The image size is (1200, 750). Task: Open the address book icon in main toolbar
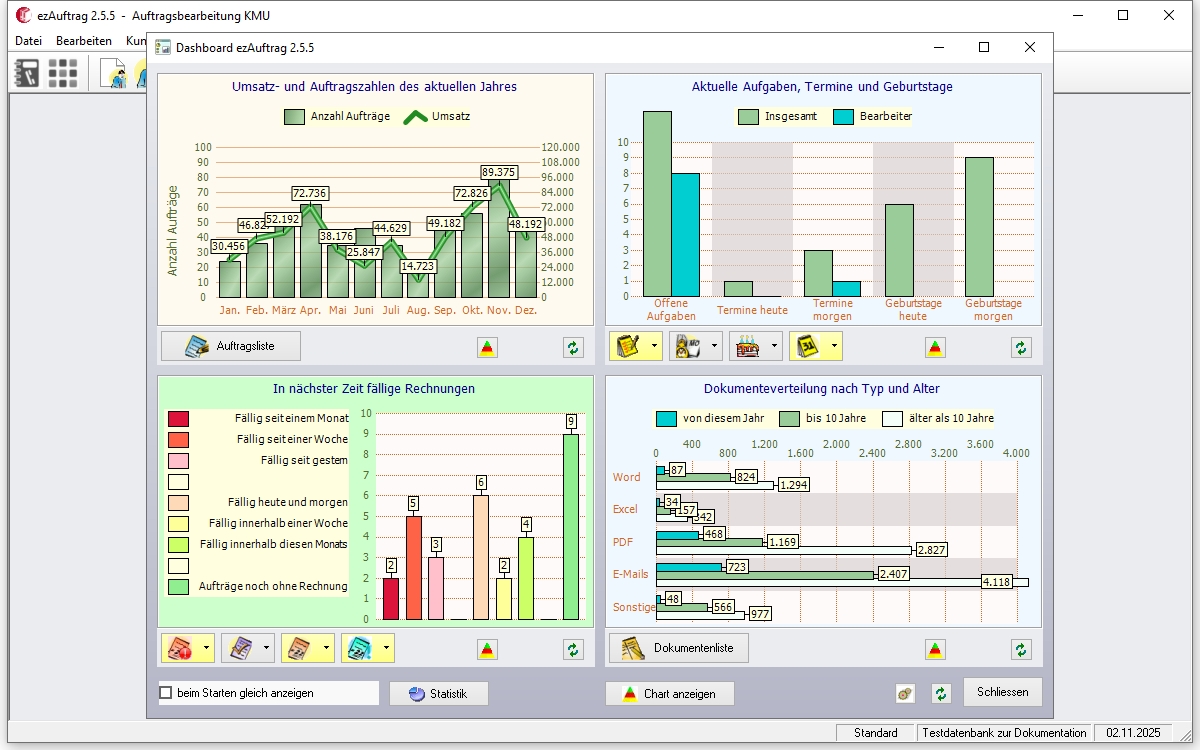26,72
